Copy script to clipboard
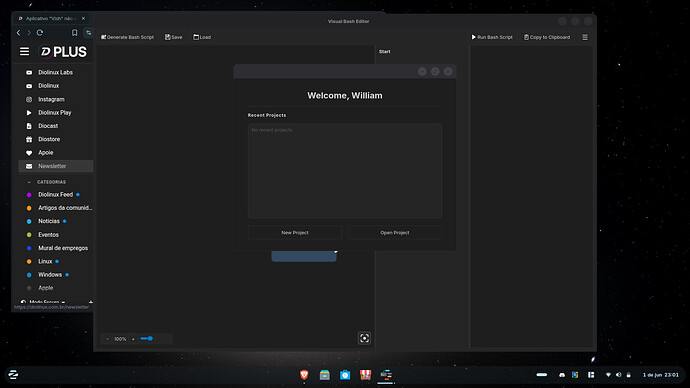The width and height of the screenshot is (690, 388). (547, 37)
